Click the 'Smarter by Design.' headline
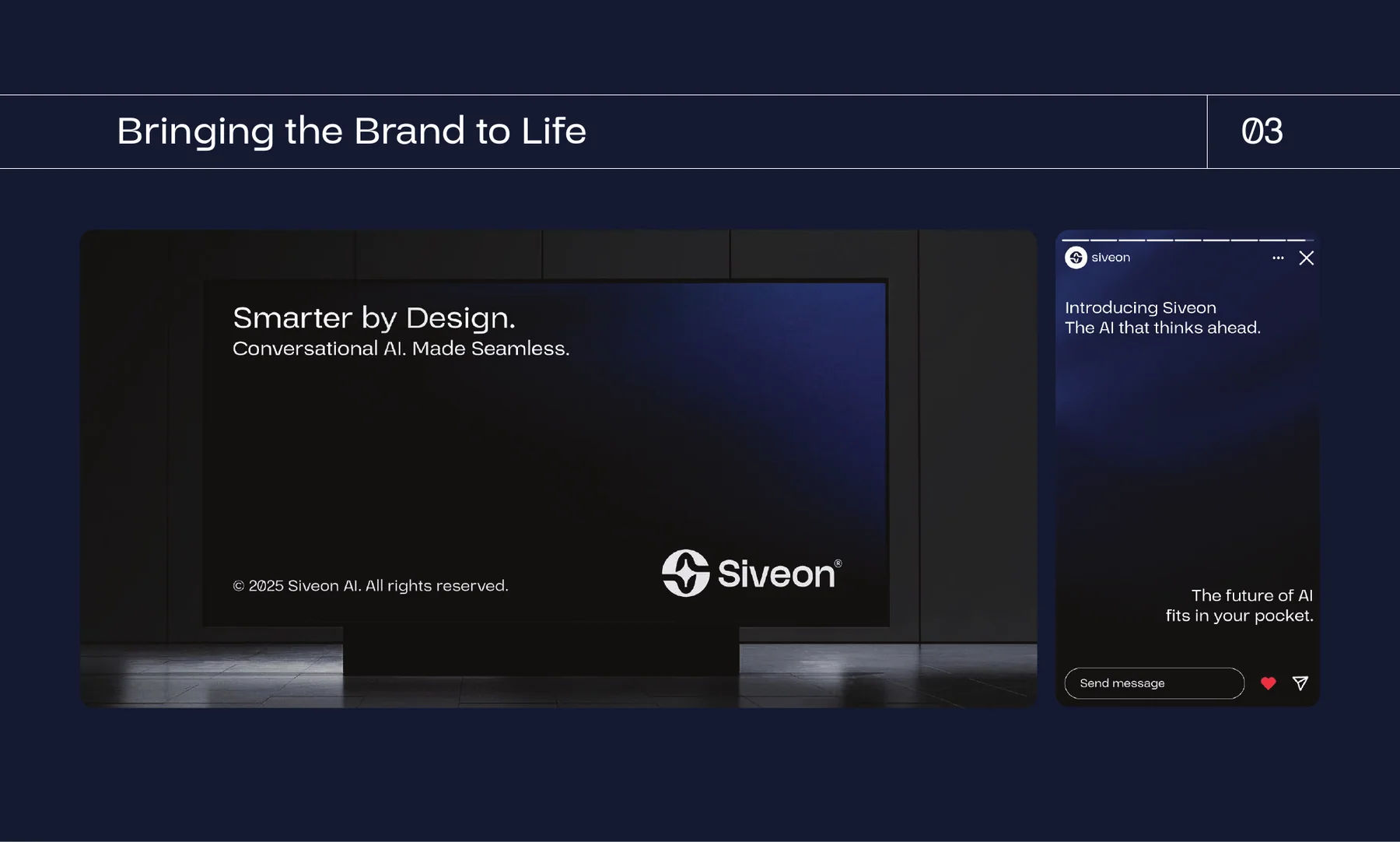Screen dimensions: 1400x842 374,318
